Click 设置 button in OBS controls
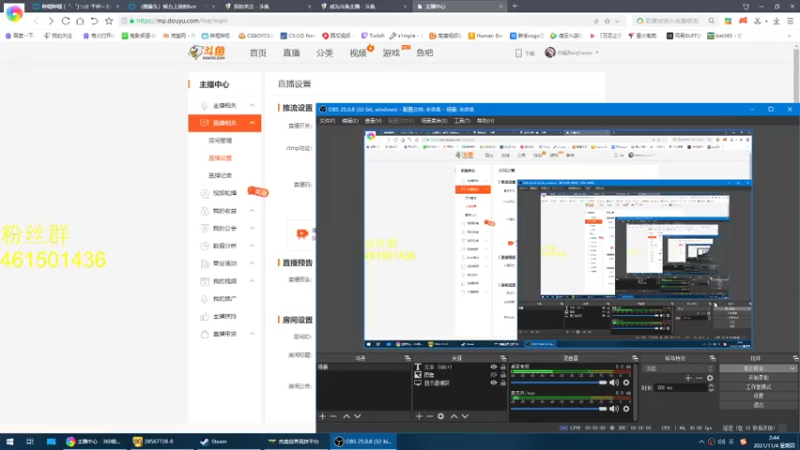800x450 pixels. coord(758,396)
